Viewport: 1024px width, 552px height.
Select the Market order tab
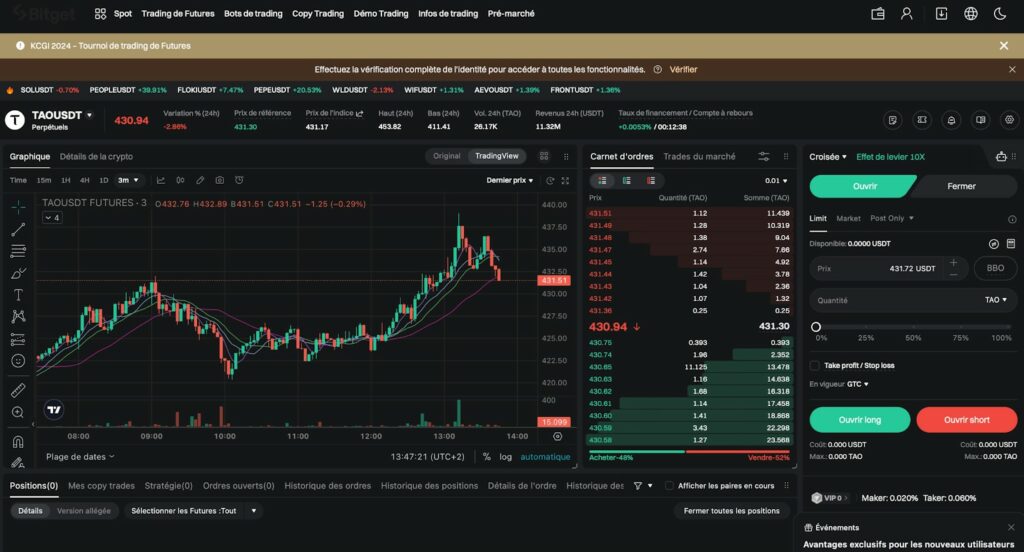pyautogui.click(x=848, y=218)
